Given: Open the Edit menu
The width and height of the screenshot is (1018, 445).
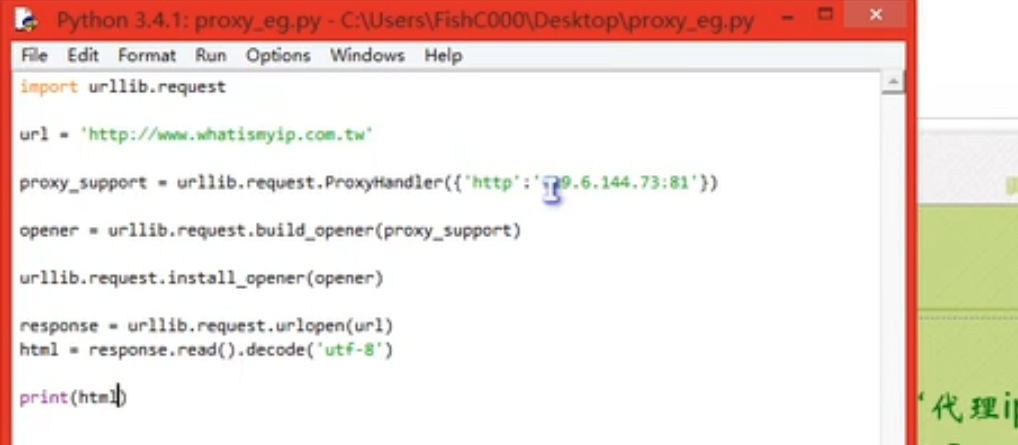Looking at the screenshot, I should (x=83, y=56).
